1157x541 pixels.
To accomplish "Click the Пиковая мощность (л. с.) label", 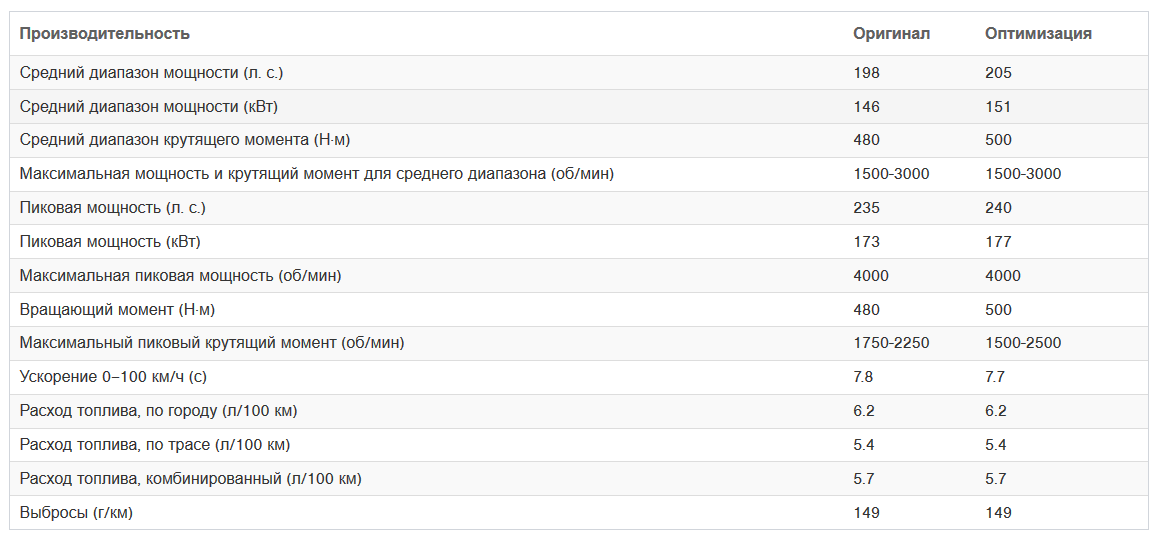I will [113, 208].
